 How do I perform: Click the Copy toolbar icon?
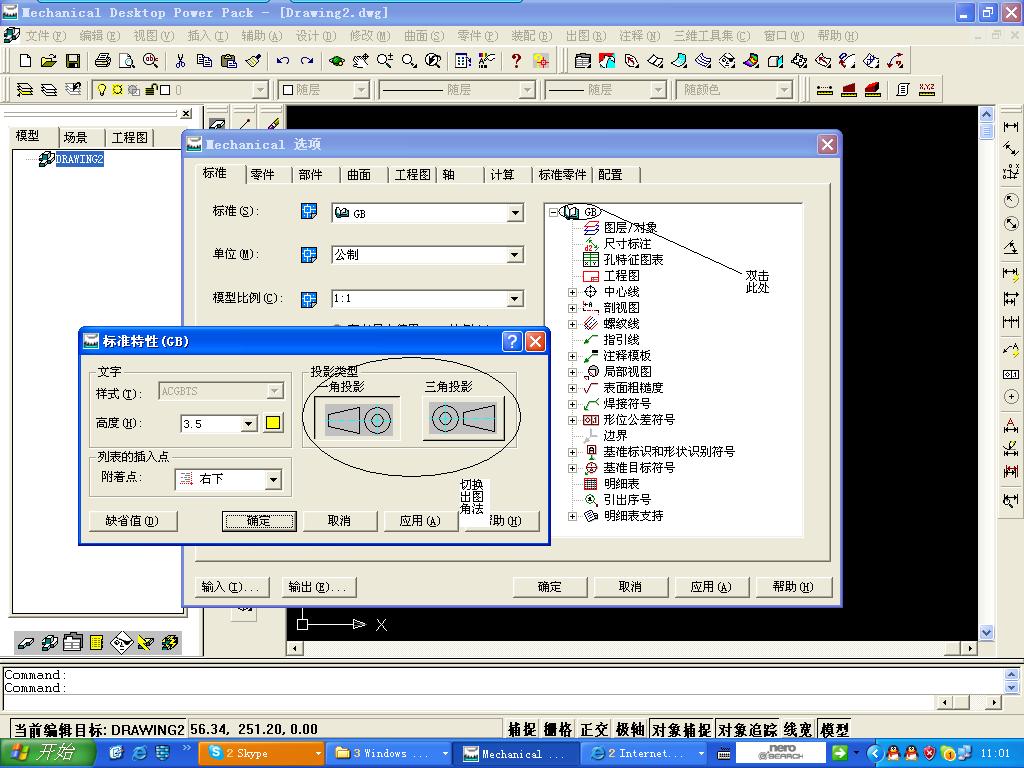pos(204,61)
